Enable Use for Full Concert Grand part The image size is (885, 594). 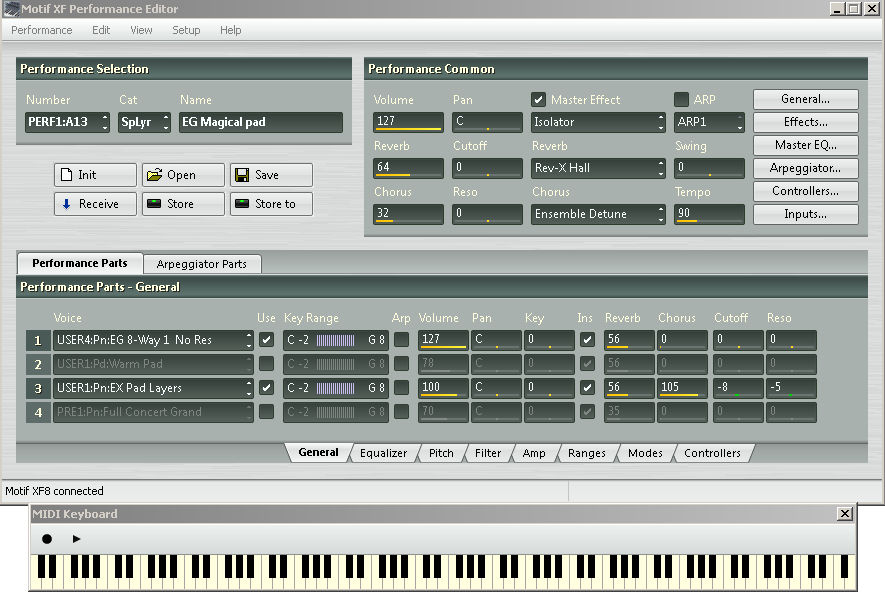[266, 412]
